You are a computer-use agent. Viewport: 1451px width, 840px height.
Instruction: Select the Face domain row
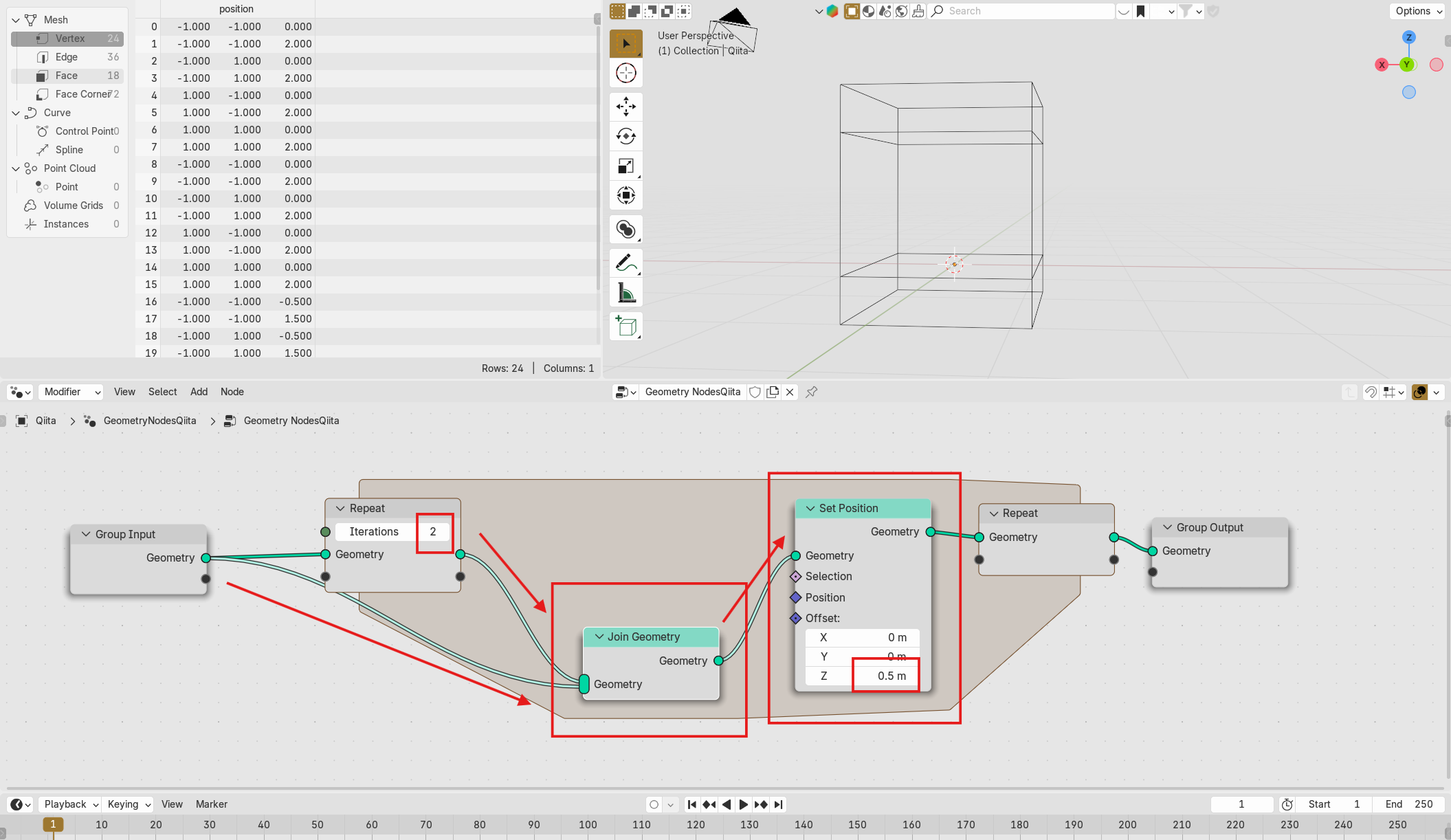67,76
